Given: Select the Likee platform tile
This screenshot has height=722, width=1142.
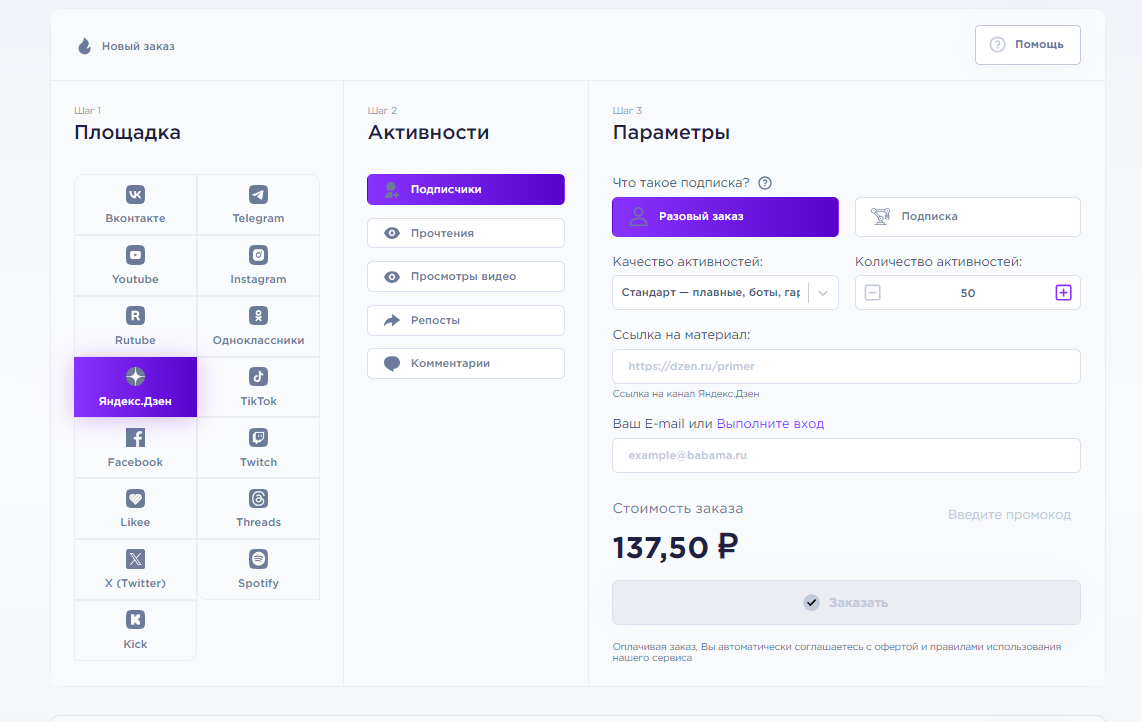Looking at the screenshot, I should click(x=135, y=509).
